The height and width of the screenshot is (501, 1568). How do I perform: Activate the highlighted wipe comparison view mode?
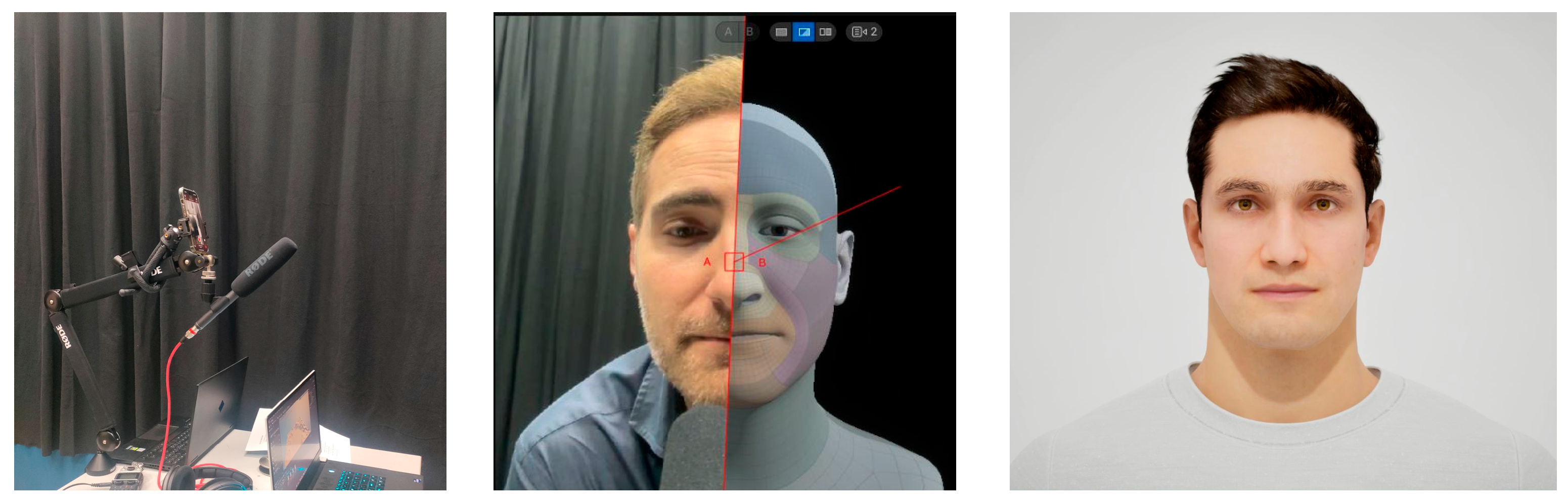[803, 32]
